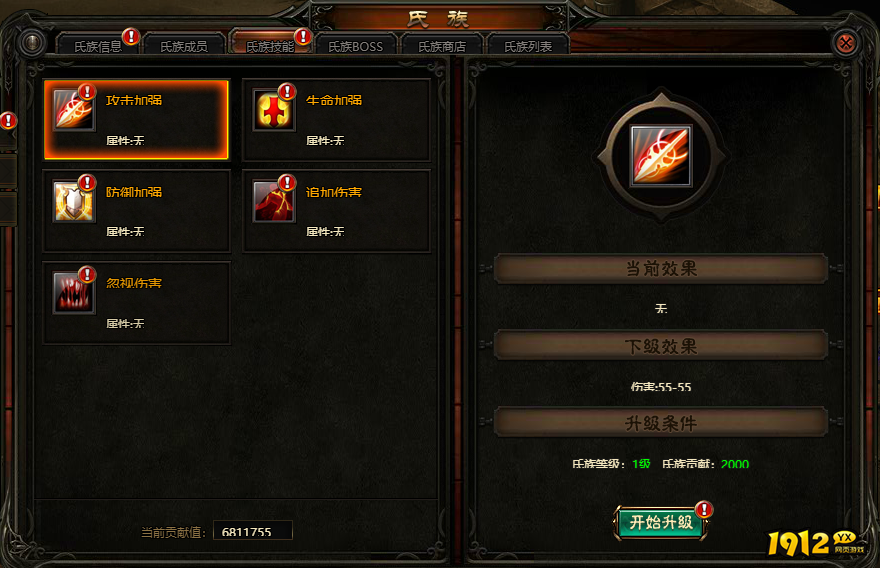
Task: Open the 氏族技能 tab
Action: 270,46
